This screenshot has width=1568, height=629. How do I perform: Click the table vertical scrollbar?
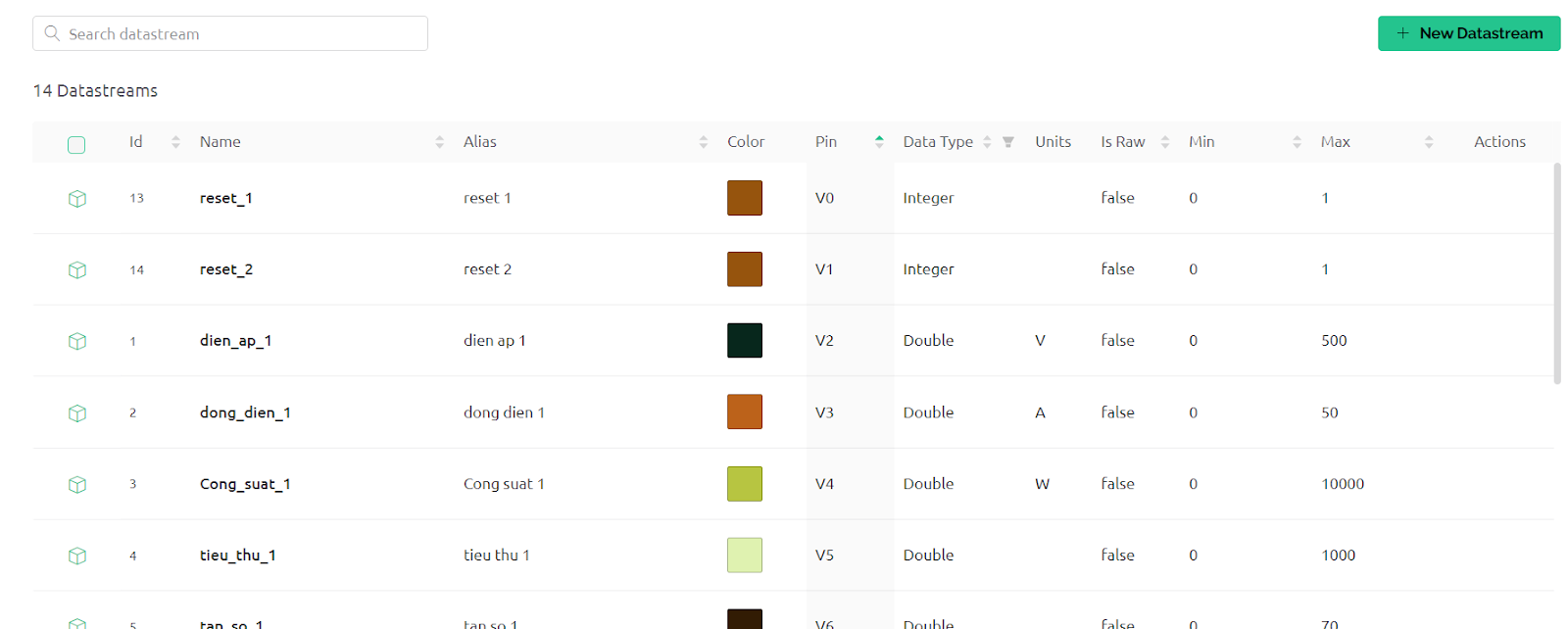point(1557,273)
